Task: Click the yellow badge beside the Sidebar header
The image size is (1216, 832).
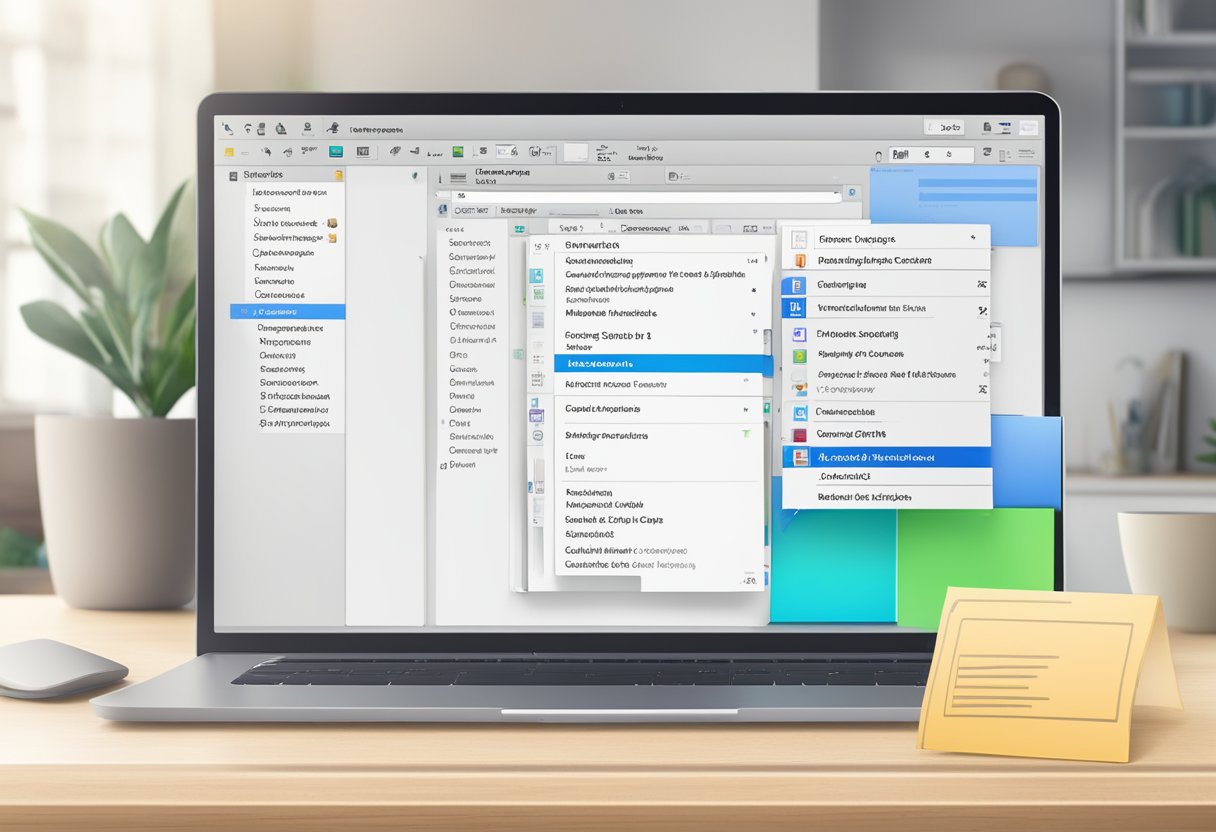Action: (339, 175)
